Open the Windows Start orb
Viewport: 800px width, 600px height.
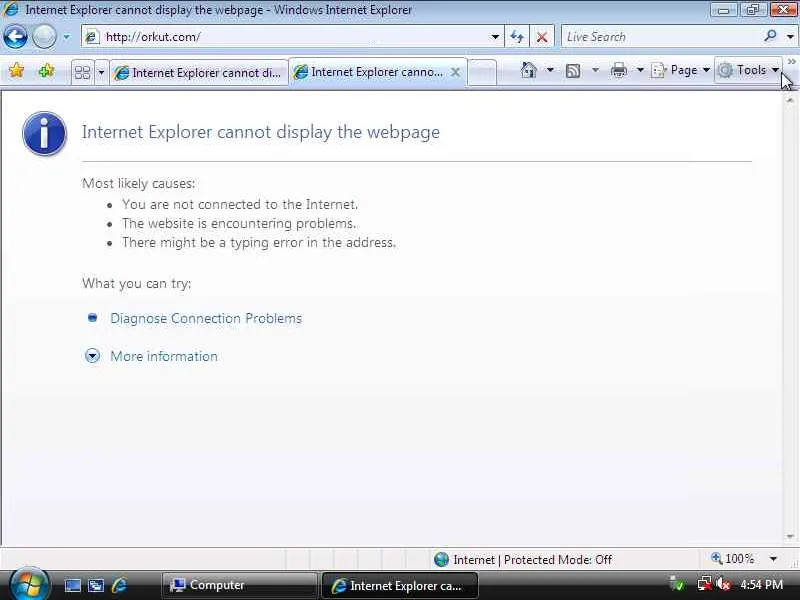(x=28, y=585)
